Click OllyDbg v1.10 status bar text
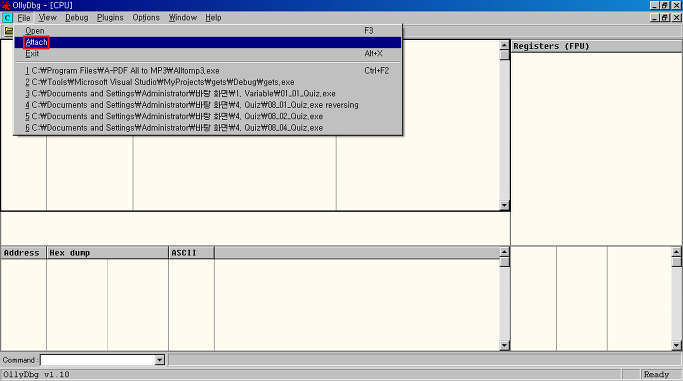Screen dimensions: 683x381 [x=37, y=374]
